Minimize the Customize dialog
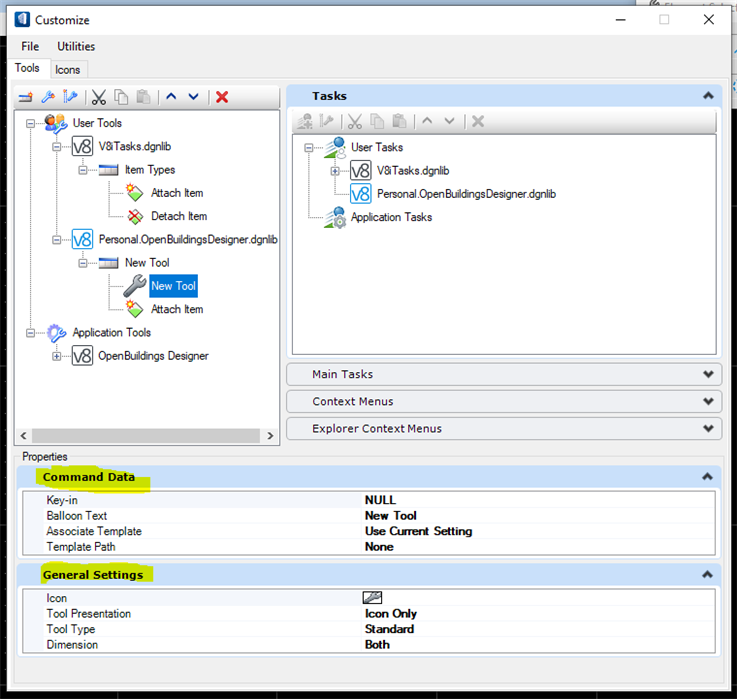The image size is (737, 699). (x=620, y=20)
